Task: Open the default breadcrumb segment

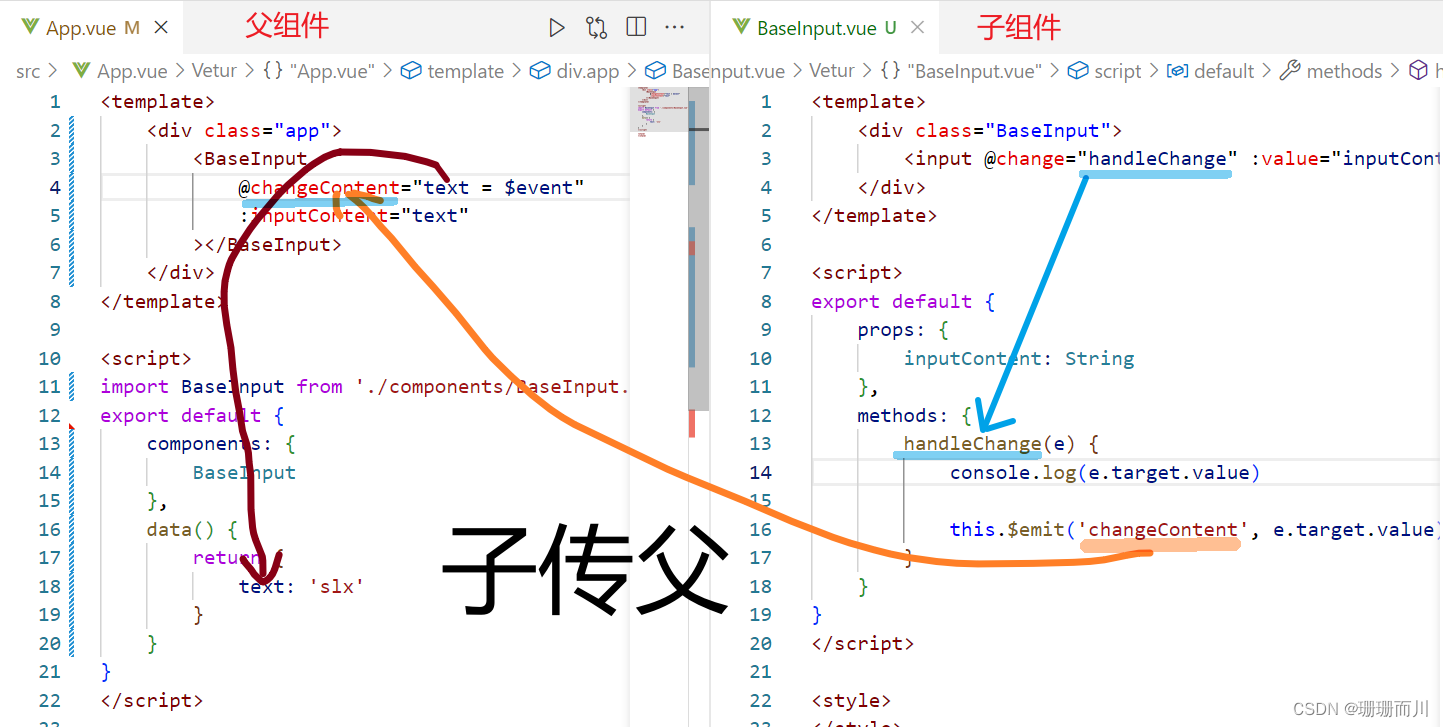Action: pyautogui.click(x=1224, y=71)
